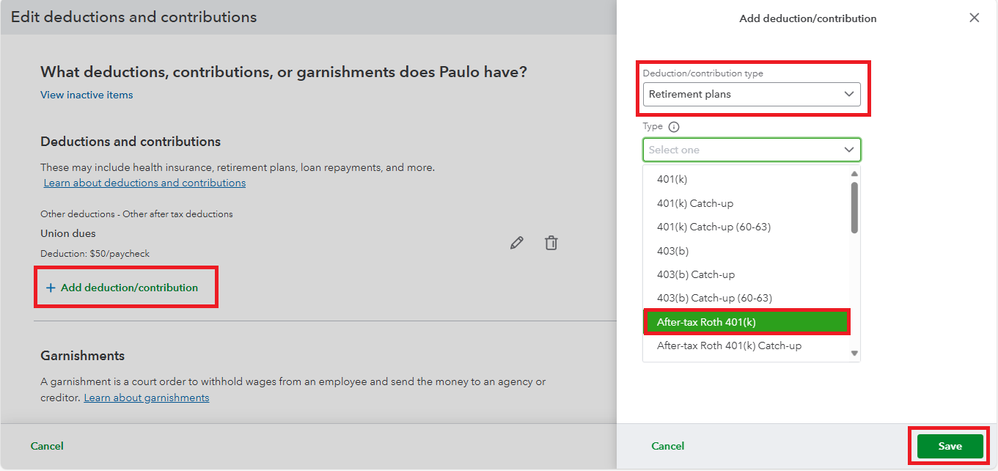
Task: Choose 401(k) Catch-up from list
Action: tap(695, 203)
